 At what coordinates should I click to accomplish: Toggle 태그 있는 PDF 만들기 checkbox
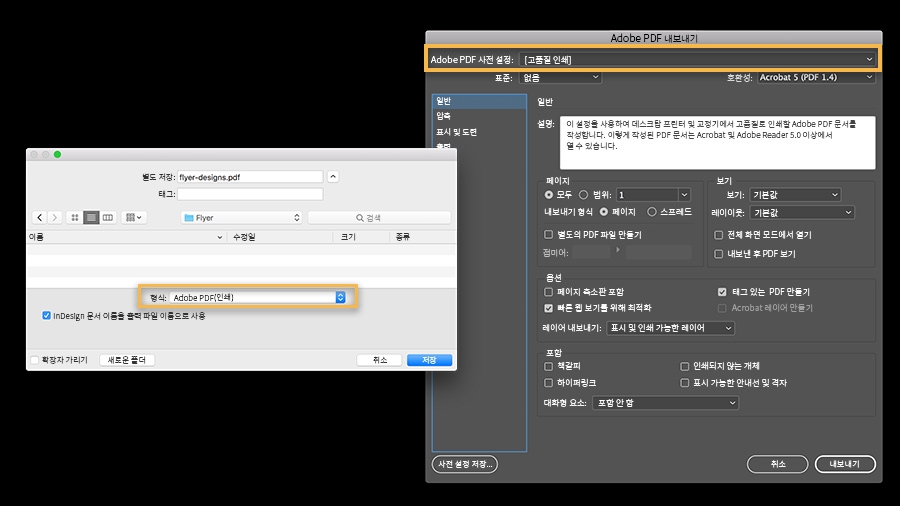tap(722, 292)
